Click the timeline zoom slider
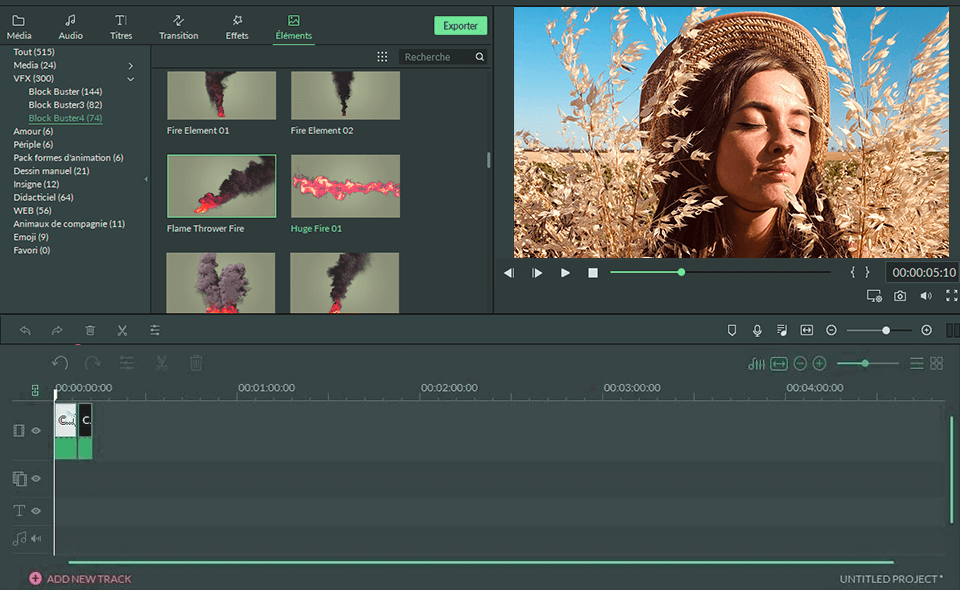 (x=865, y=363)
